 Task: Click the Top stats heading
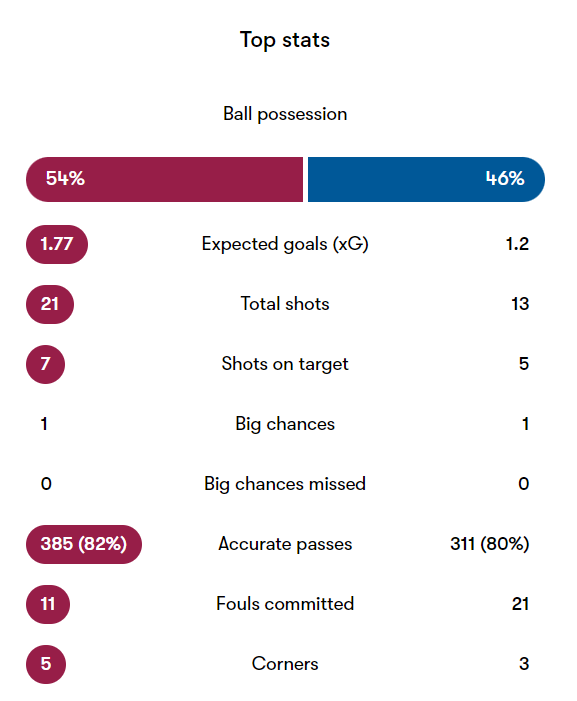[285, 40]
